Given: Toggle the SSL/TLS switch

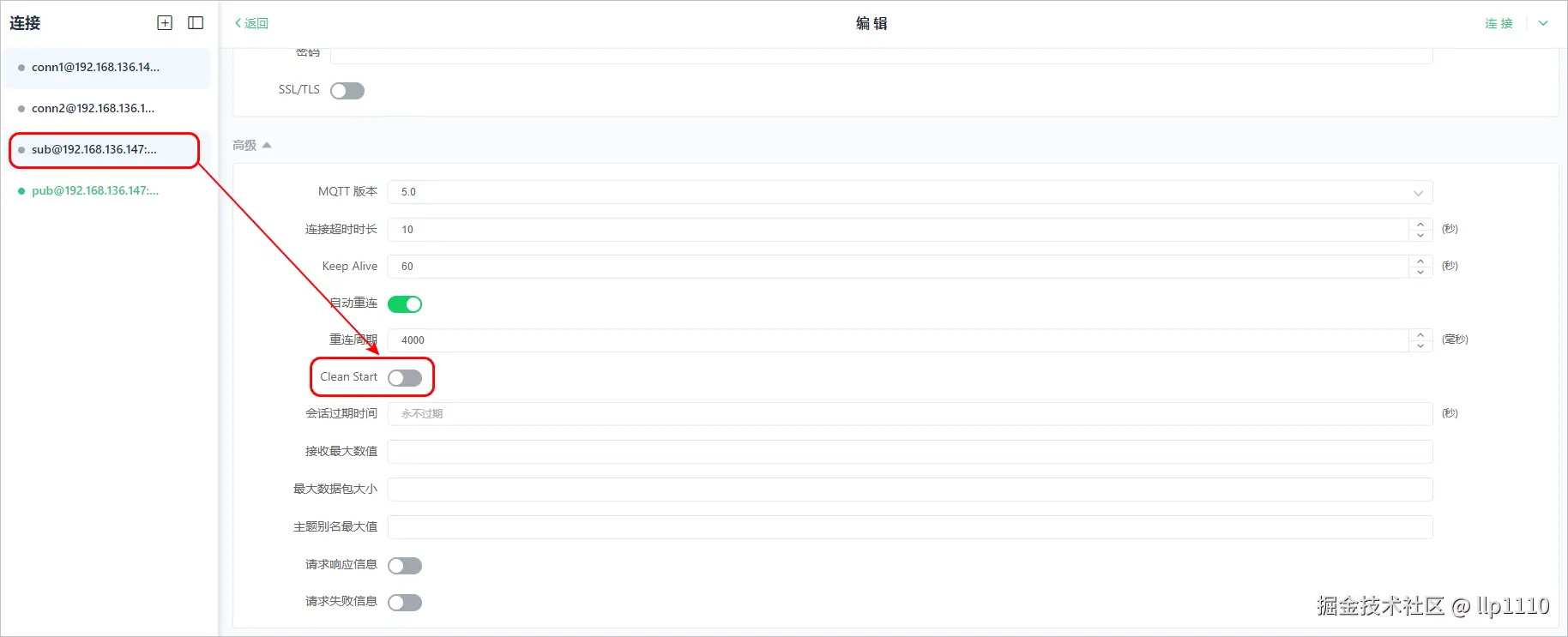Looking at the screenshot, I should tap(347, 91).
